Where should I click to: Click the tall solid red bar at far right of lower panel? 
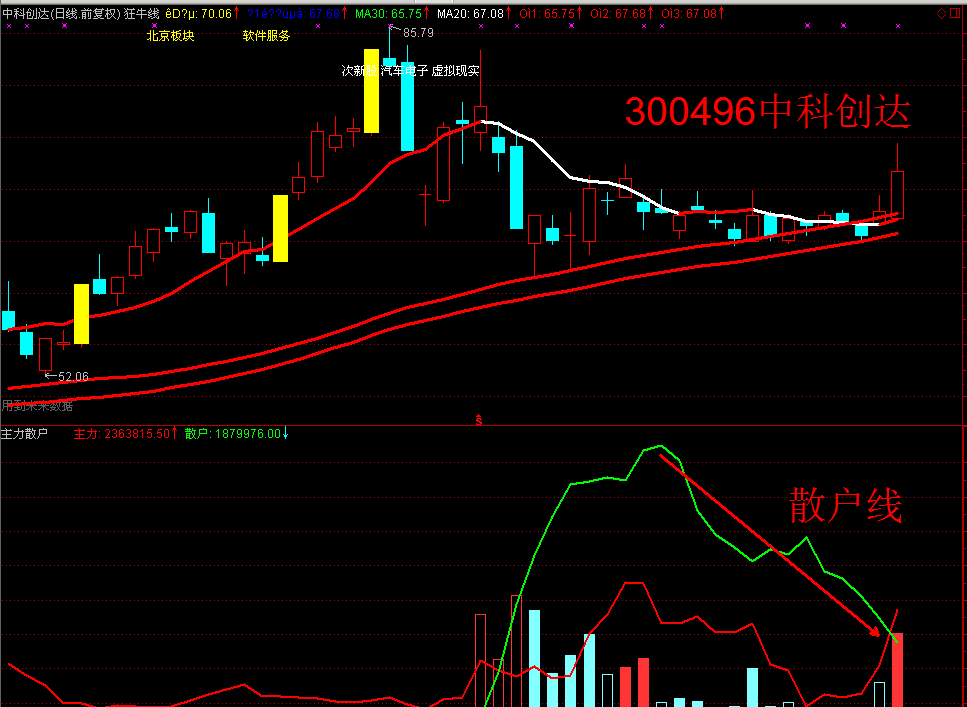coord(897,670)
